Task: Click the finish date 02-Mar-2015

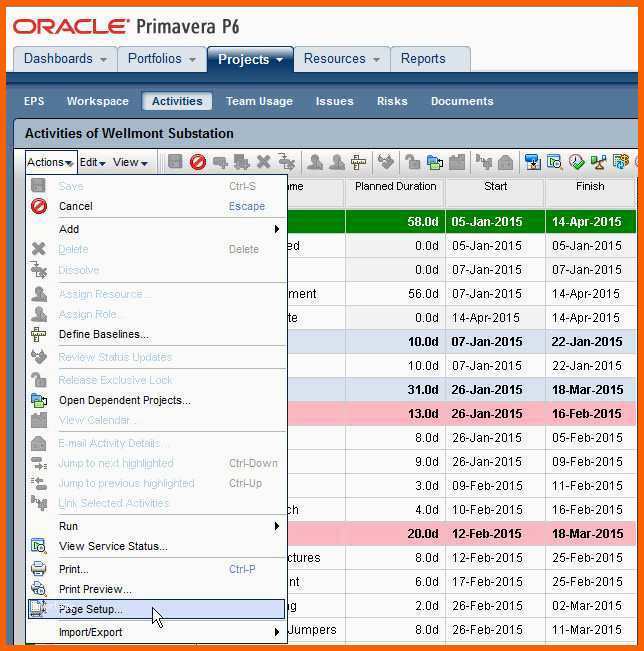Action: pos(590,606)
